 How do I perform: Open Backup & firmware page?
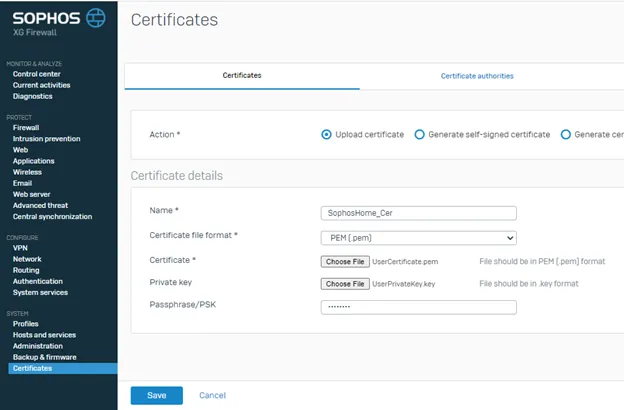(44, 357)
